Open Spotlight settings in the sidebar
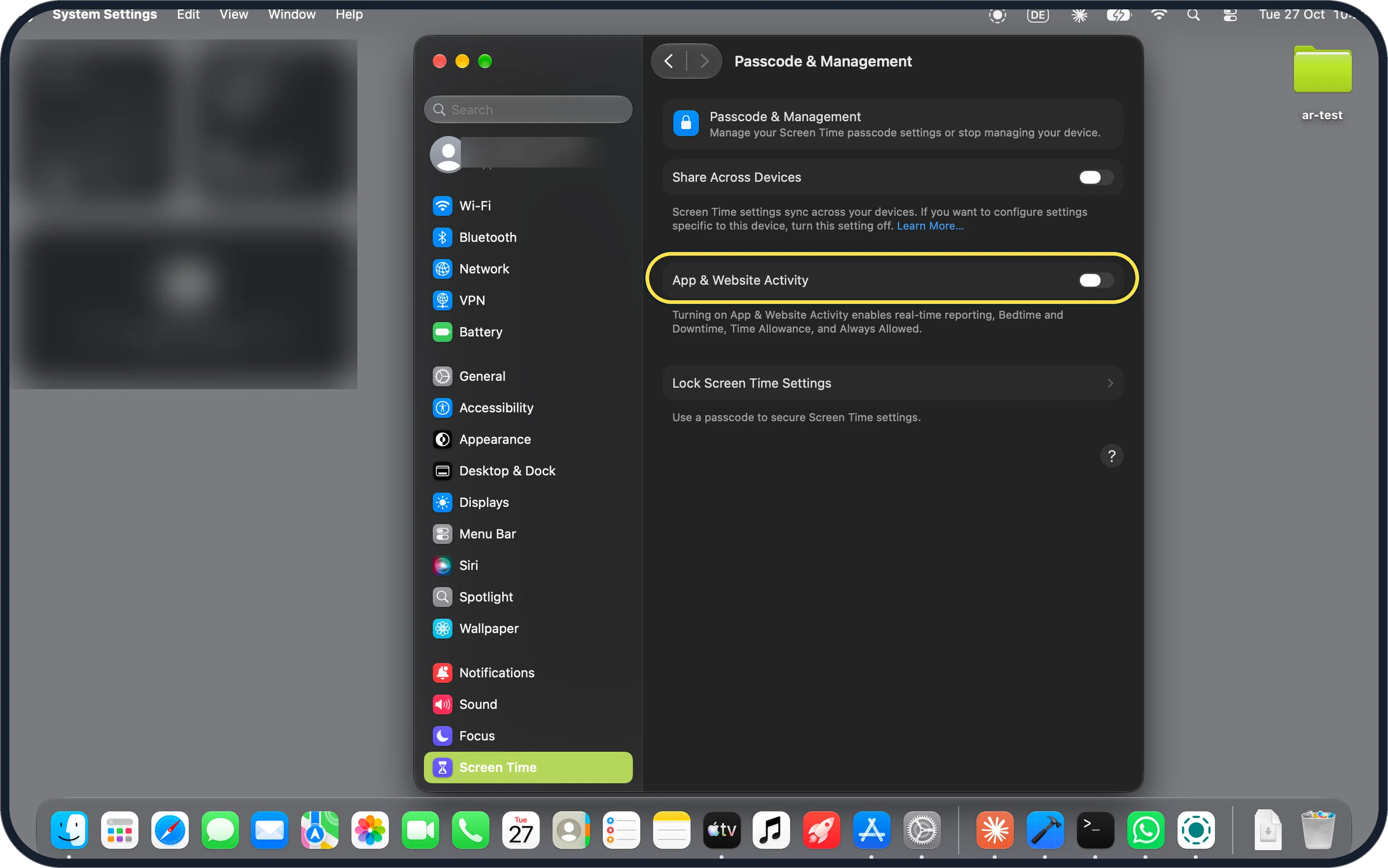 pyautogui.click(x=528, y=597)
